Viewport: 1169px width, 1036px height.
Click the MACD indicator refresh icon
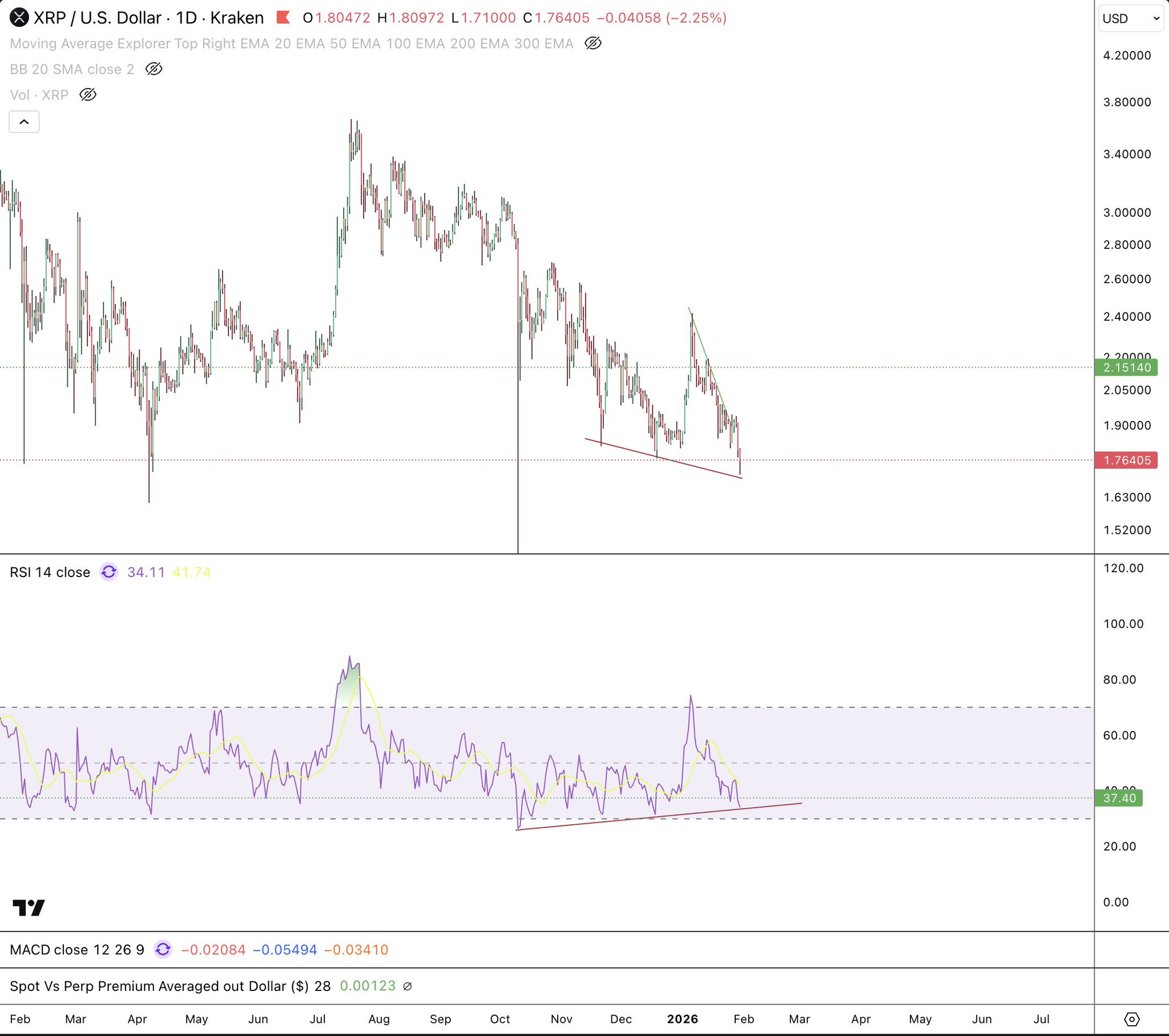point(163,950)
